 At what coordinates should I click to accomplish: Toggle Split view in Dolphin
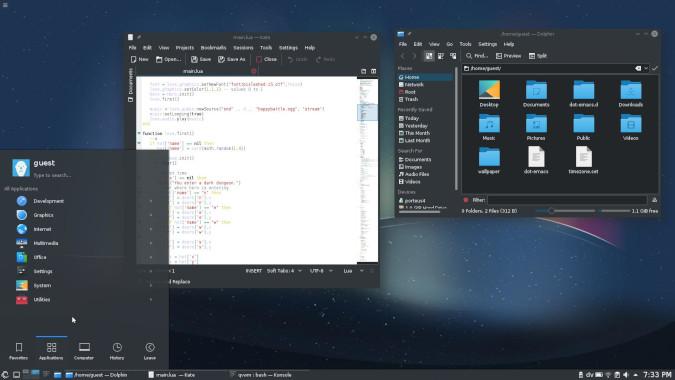(538, 56)
